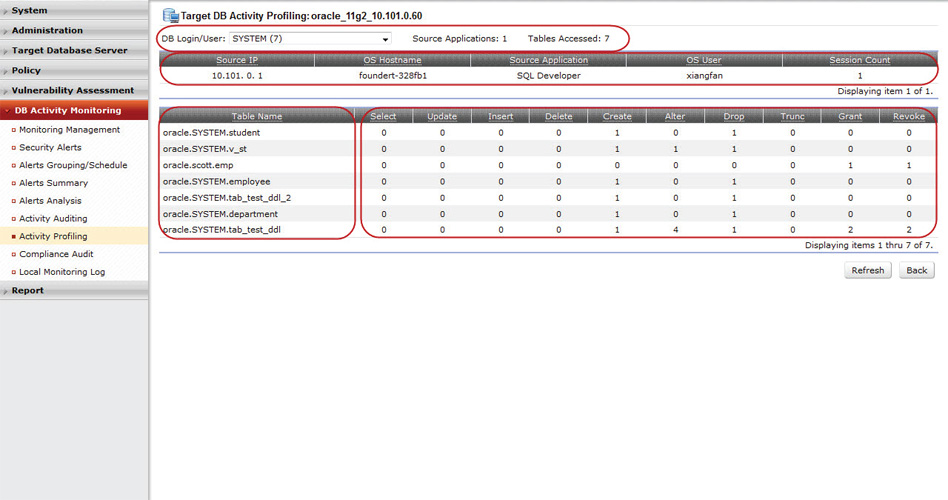
Task: Sort by OS User column
Action: [x=704, y=60]
